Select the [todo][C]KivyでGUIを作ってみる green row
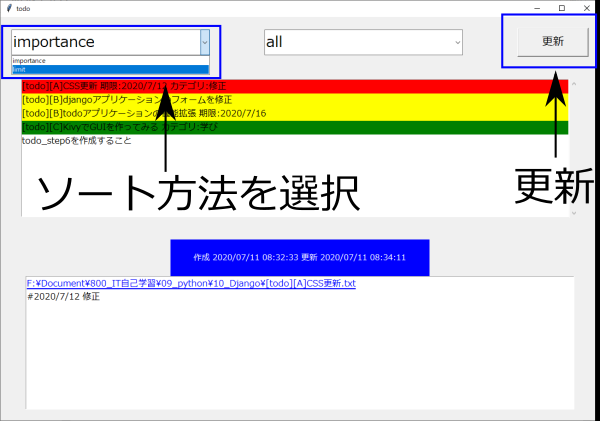Screen dimensions: 600x421 (x=295, y=127)
